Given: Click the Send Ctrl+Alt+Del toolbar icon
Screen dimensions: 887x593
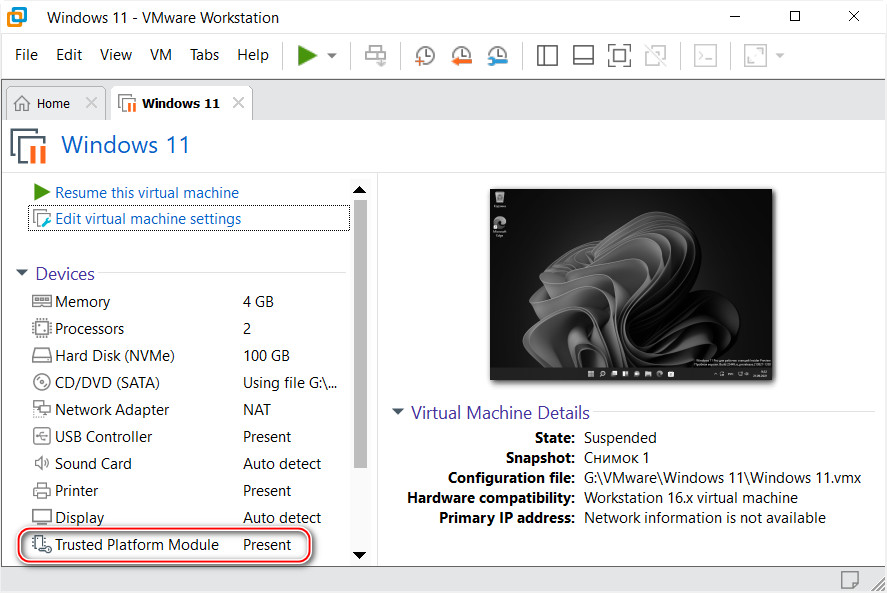Looking at the screenshot, I should (x=375, y=55).
